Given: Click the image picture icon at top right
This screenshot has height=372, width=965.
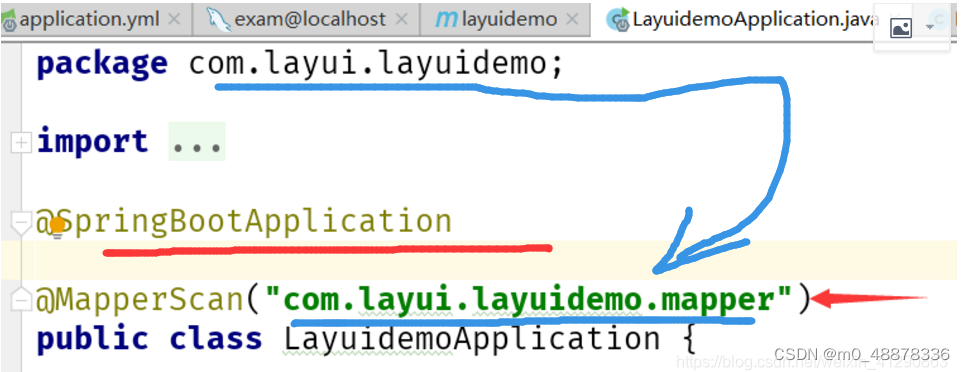Looking at the screenshot, I should pos(901,28).
